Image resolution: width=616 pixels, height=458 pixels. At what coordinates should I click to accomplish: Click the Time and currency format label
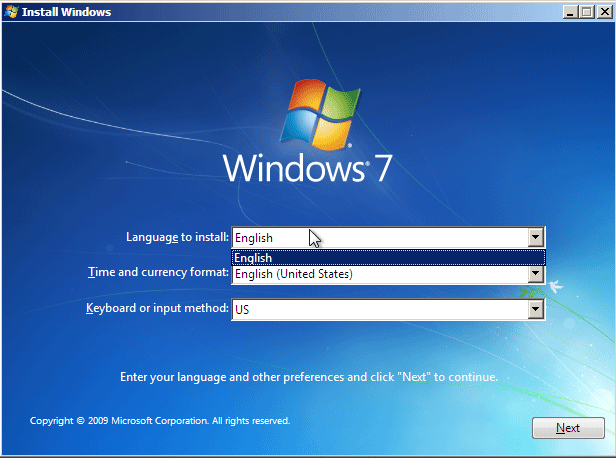[x=158, y=272]
